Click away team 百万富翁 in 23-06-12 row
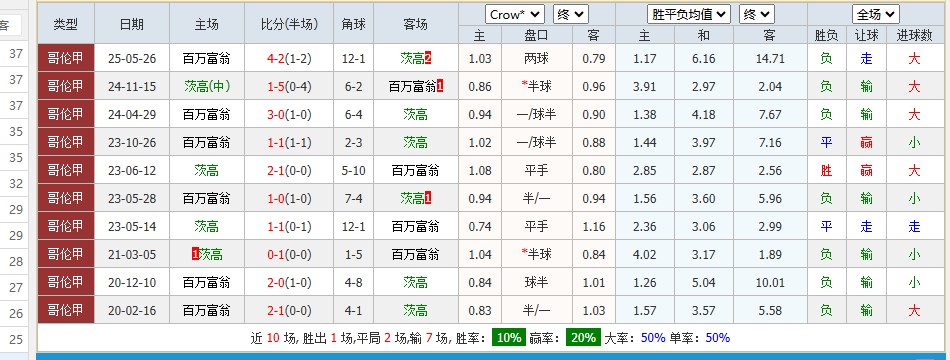 pos(416,171)
